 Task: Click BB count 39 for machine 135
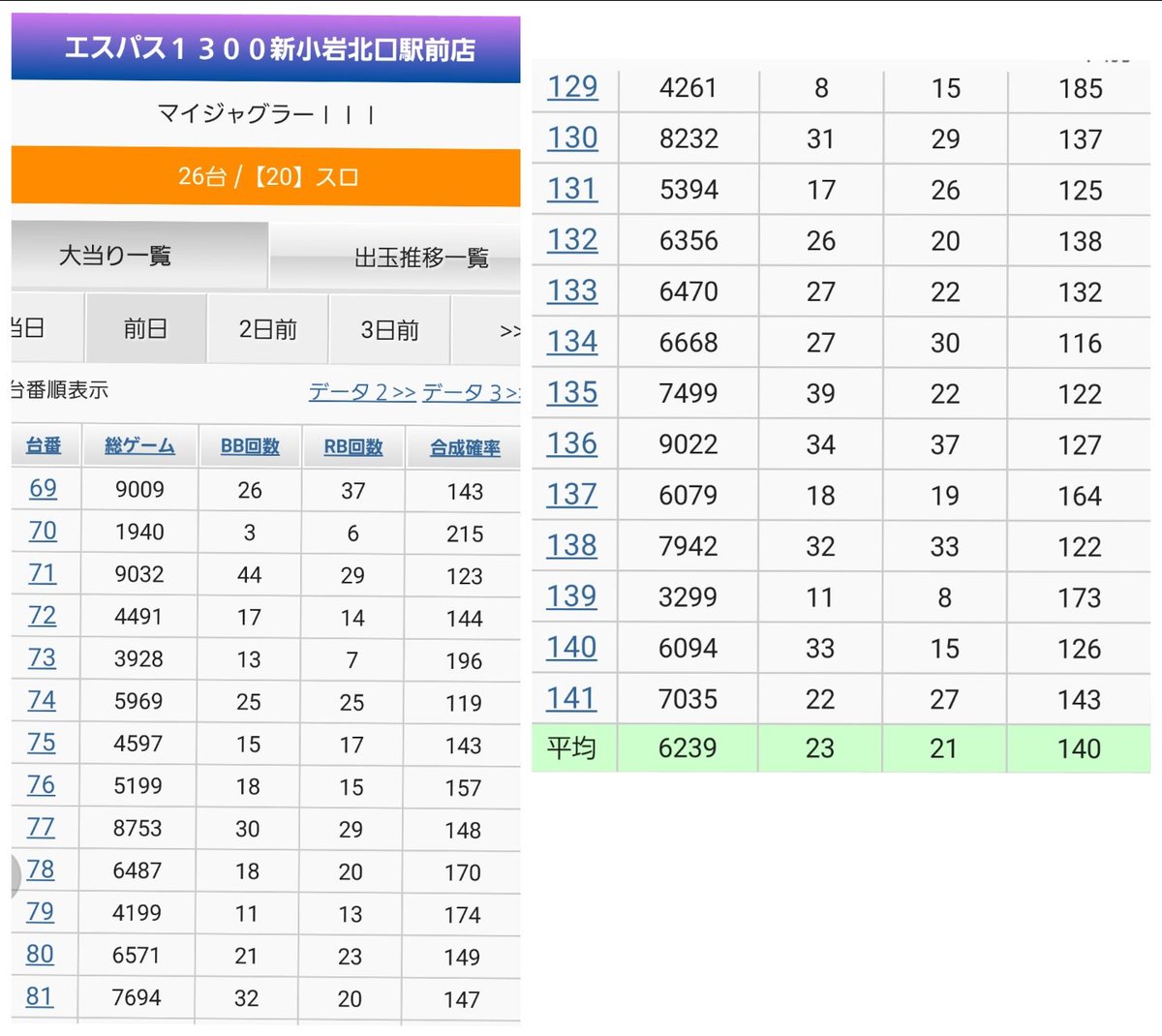(x=821, y=393)
